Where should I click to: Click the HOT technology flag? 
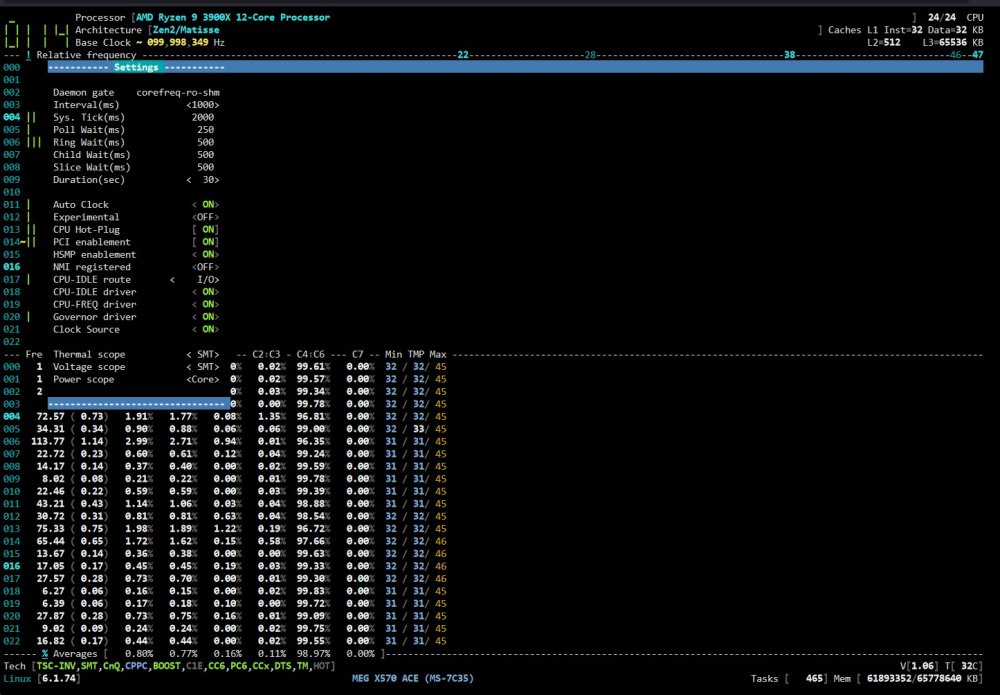point(322,666)
